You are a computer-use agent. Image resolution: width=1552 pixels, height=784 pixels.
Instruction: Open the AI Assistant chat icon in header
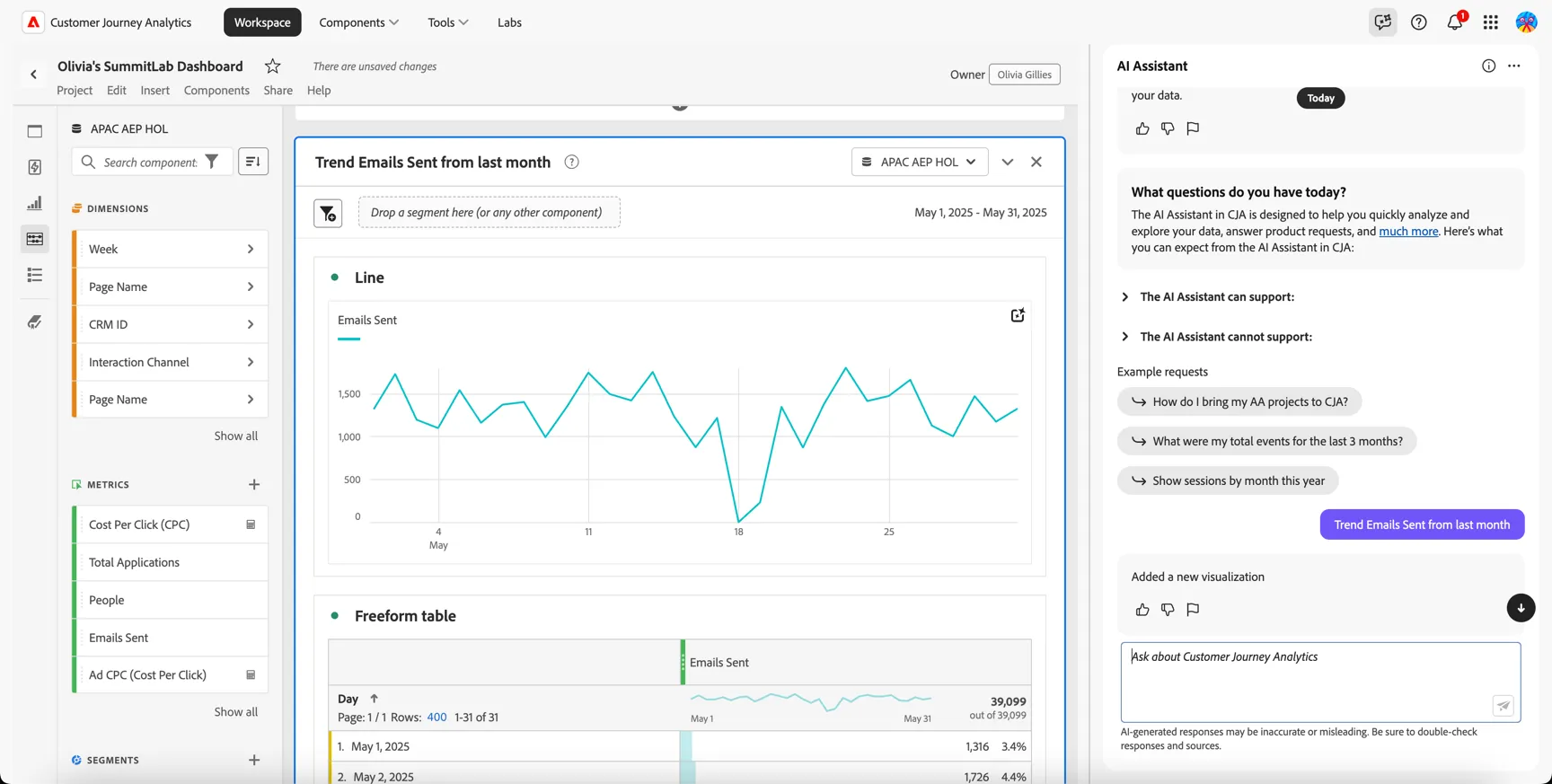[1382, 22]
